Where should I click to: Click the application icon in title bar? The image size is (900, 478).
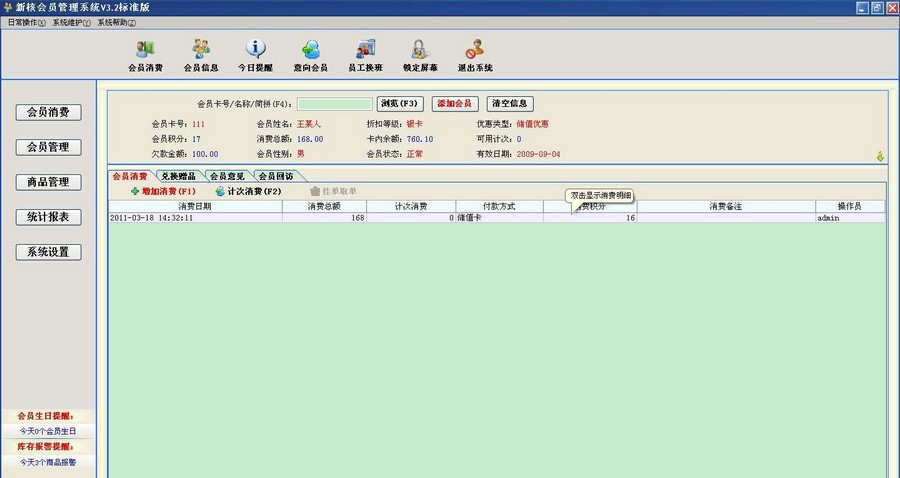click(x=7, y=7)
